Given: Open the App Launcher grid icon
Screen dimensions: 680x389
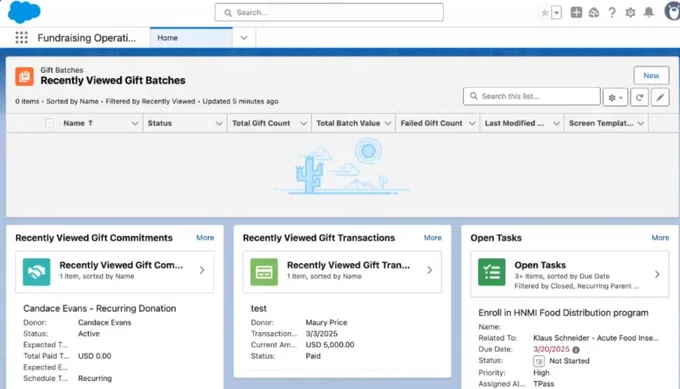Looking at the screenshot, I should (x=21, y=38).
